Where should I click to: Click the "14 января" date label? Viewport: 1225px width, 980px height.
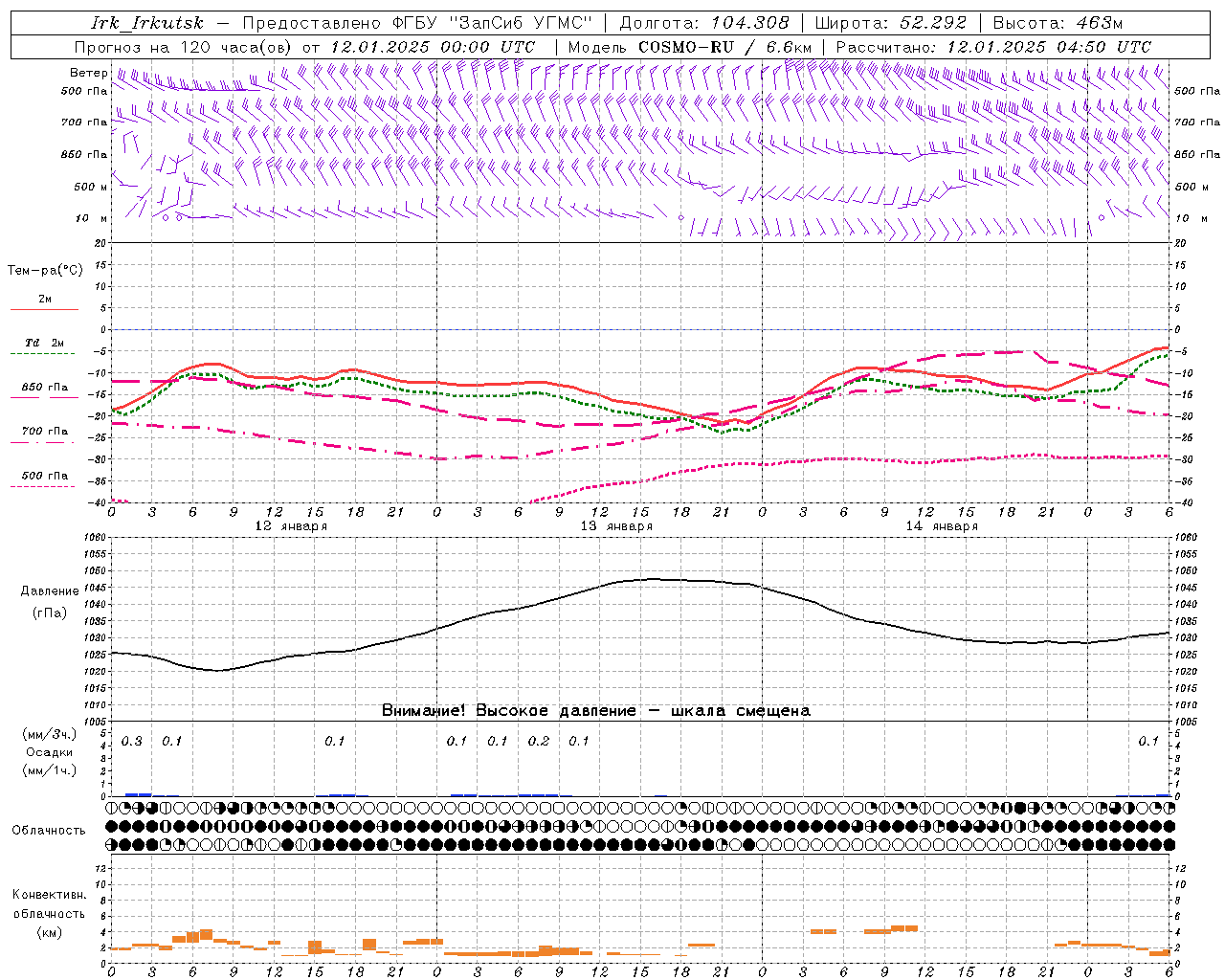click(x=942, y=525)
